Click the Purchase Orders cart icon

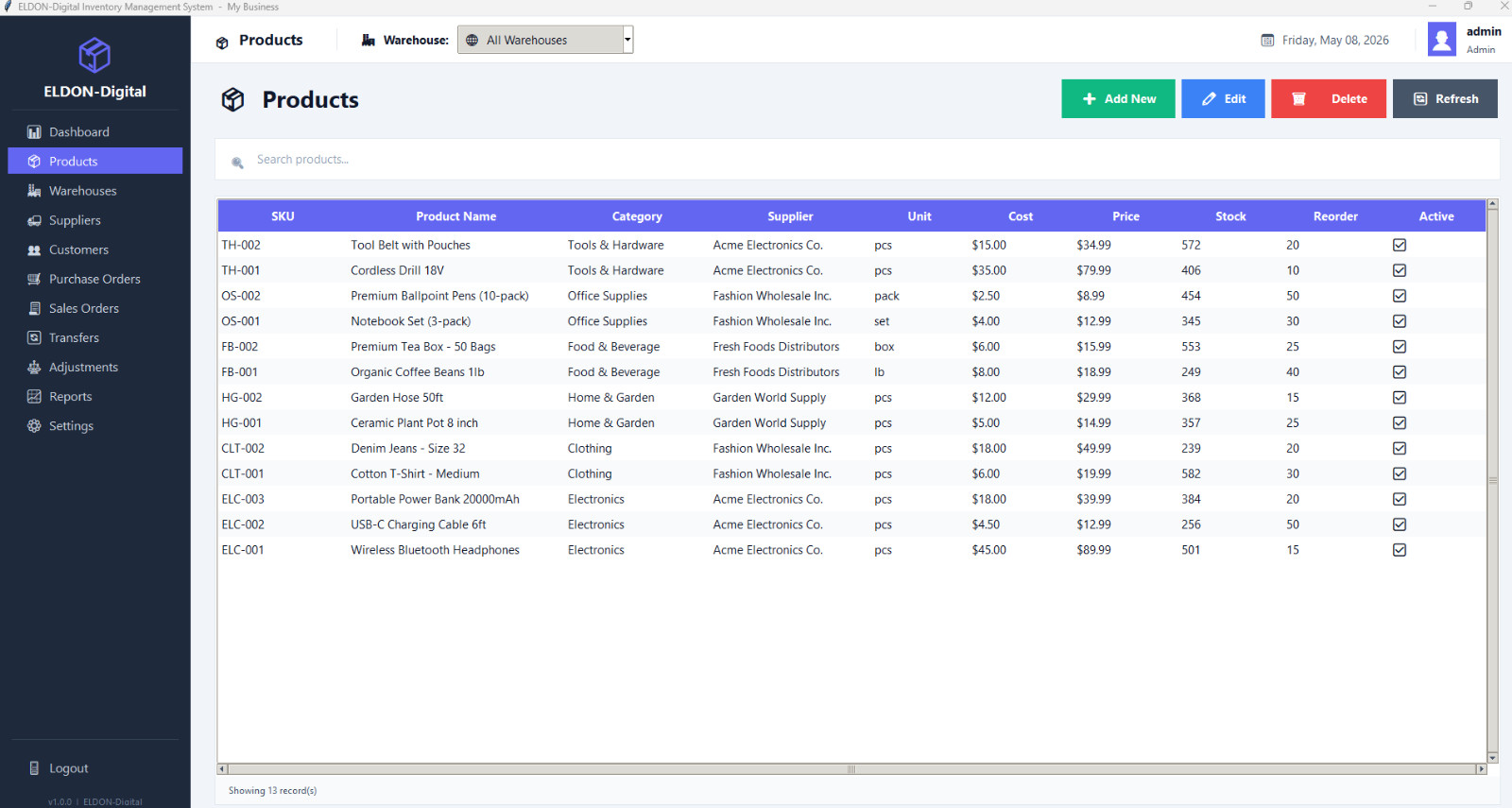coord(34,279)
